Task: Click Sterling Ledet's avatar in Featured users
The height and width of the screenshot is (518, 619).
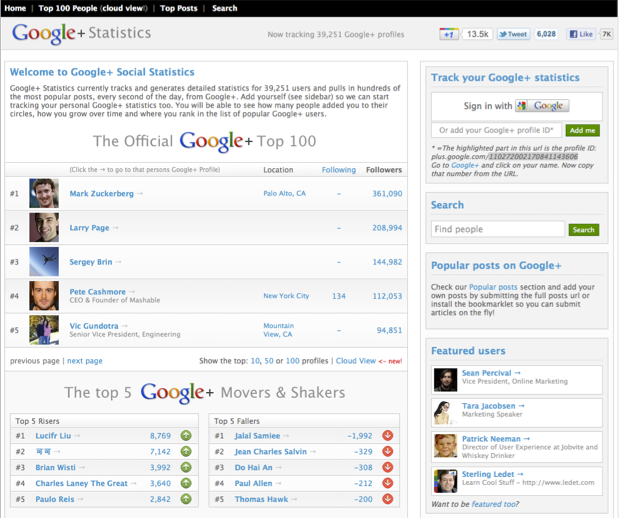Action: tap(445, 481)
